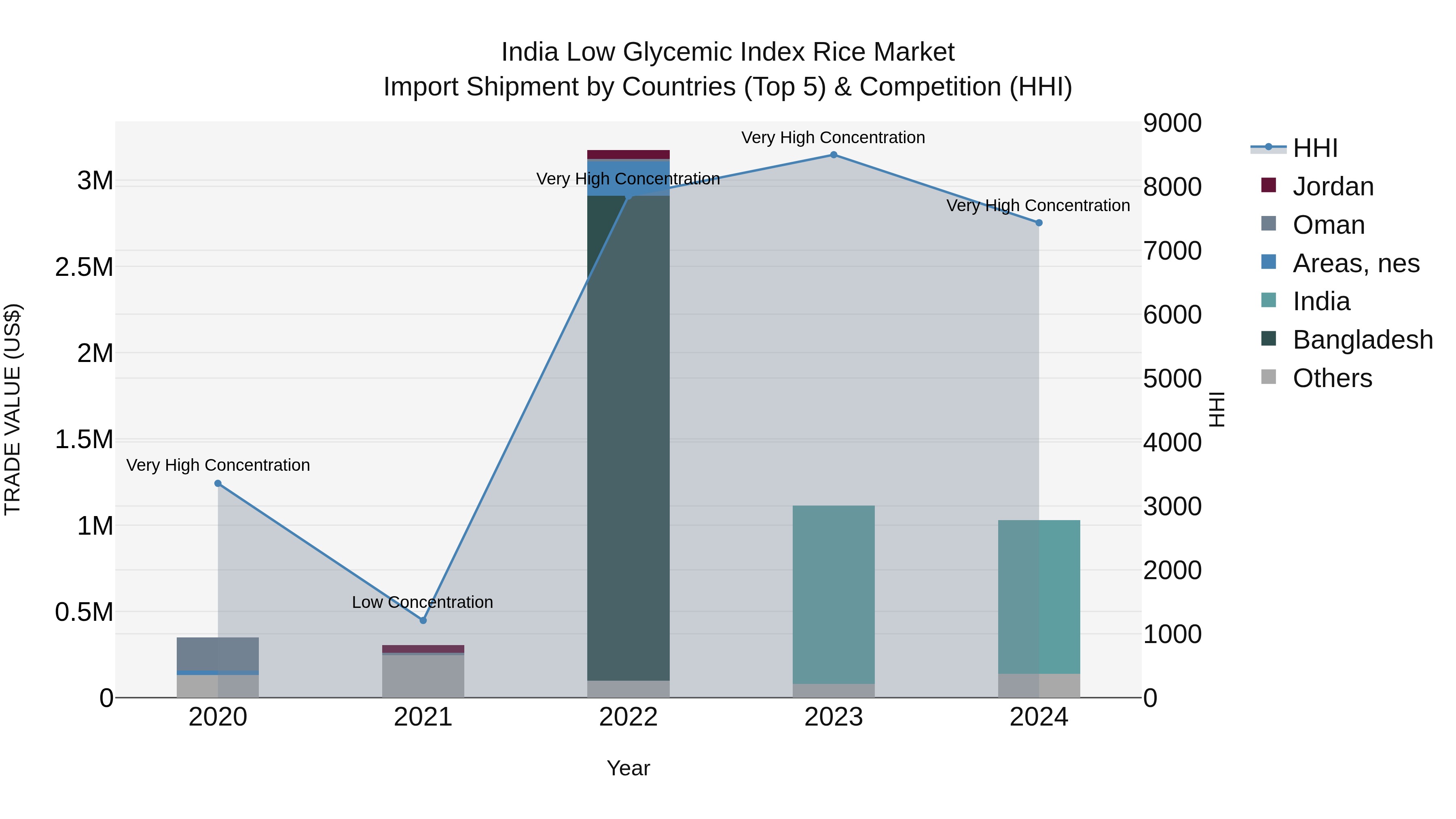
Task: Click 'Very High Concentration' label above 2024
Action: point(1038,205)
